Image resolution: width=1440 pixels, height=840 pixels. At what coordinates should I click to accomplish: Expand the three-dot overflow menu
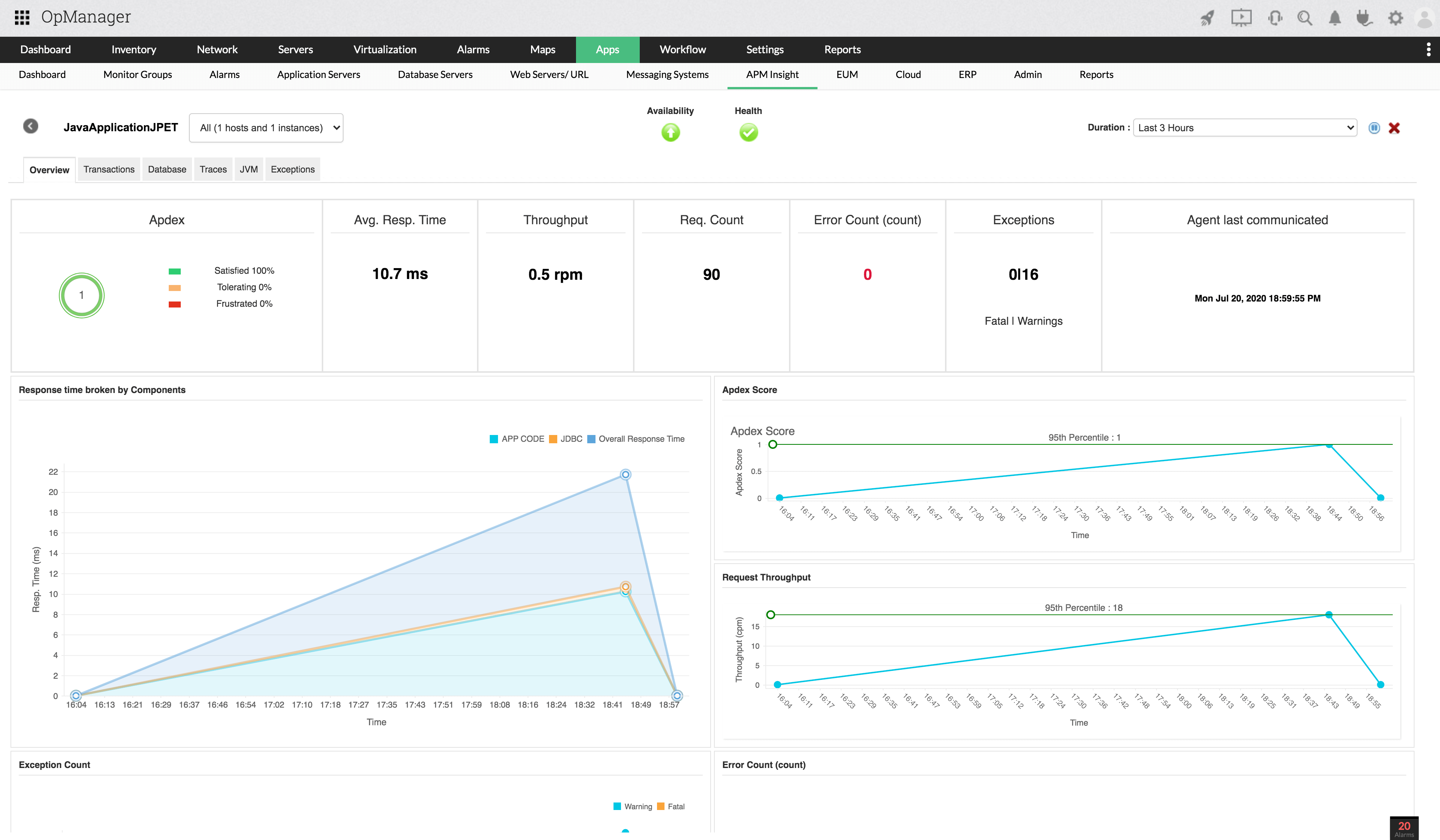[x=1428, y=50]
